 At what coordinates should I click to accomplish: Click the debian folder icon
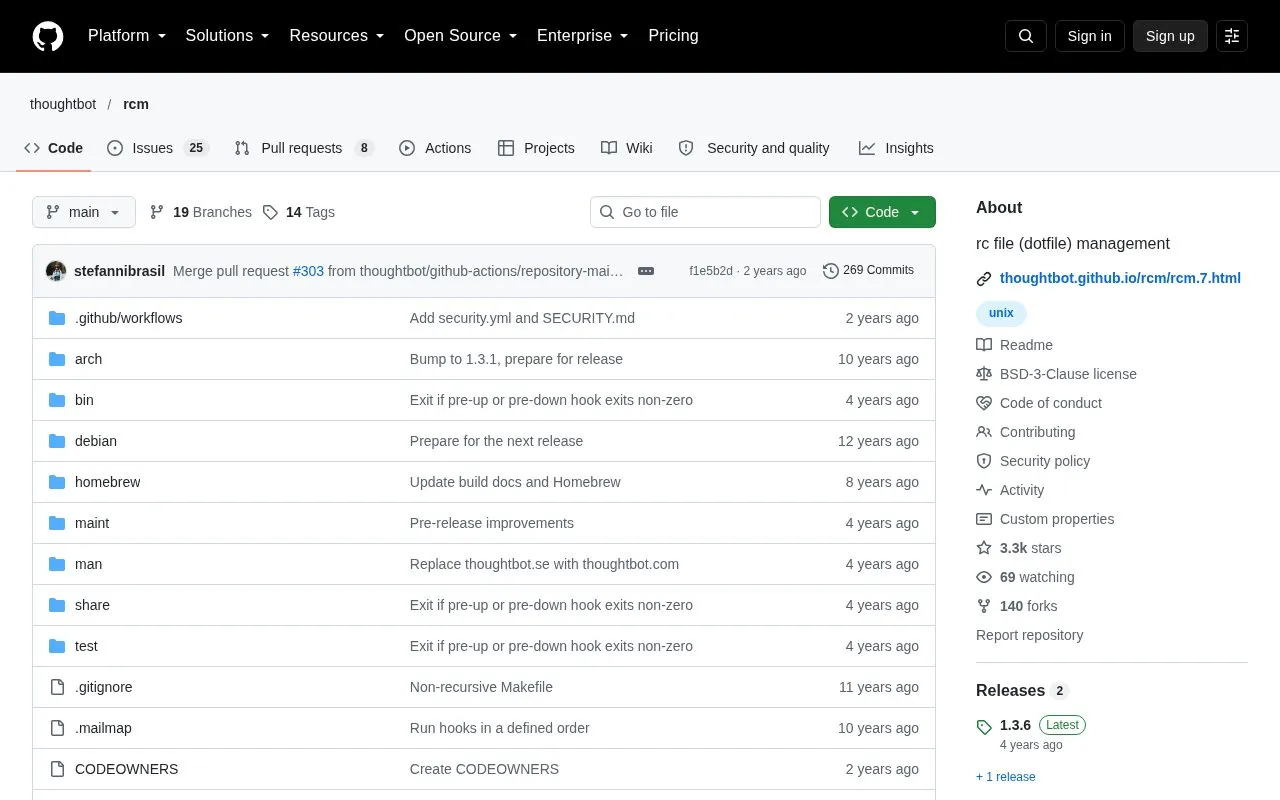(x=57, y=441)
